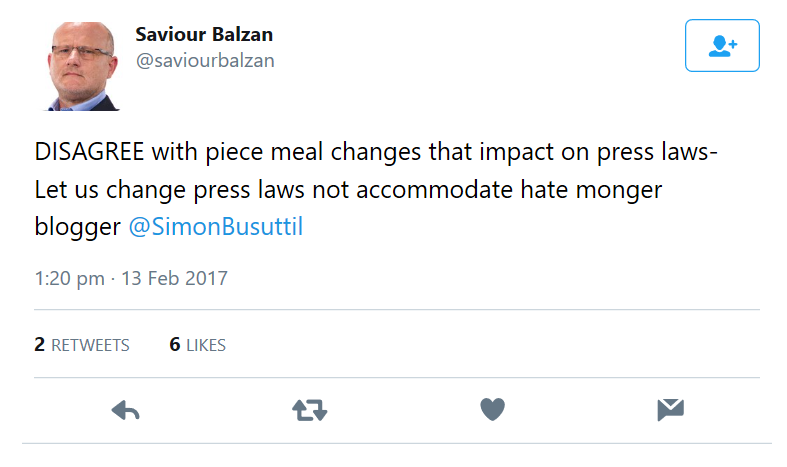View who retweeted via 2 RETWEETS
This screenshot has height=467, width=787.
pyautogui.click(x=82, y=345)
